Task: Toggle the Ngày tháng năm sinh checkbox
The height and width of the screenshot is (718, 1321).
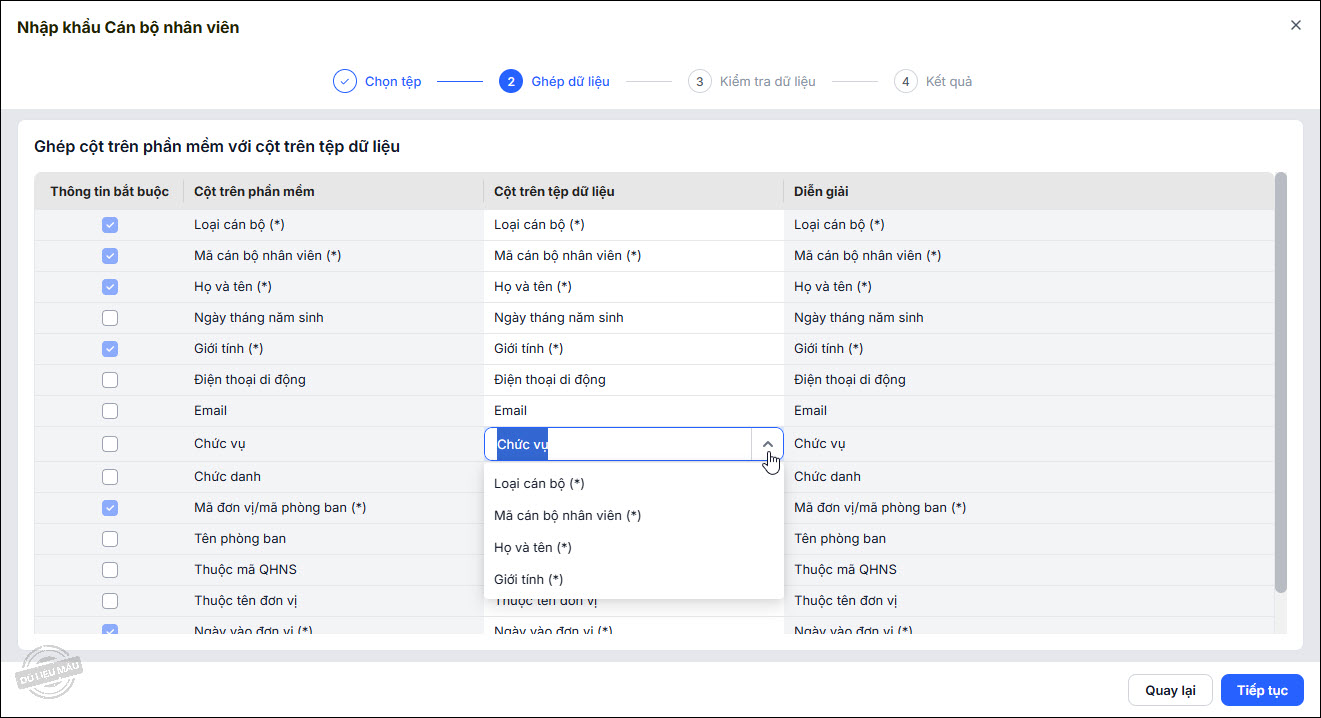Action: (x=110, y=318)
